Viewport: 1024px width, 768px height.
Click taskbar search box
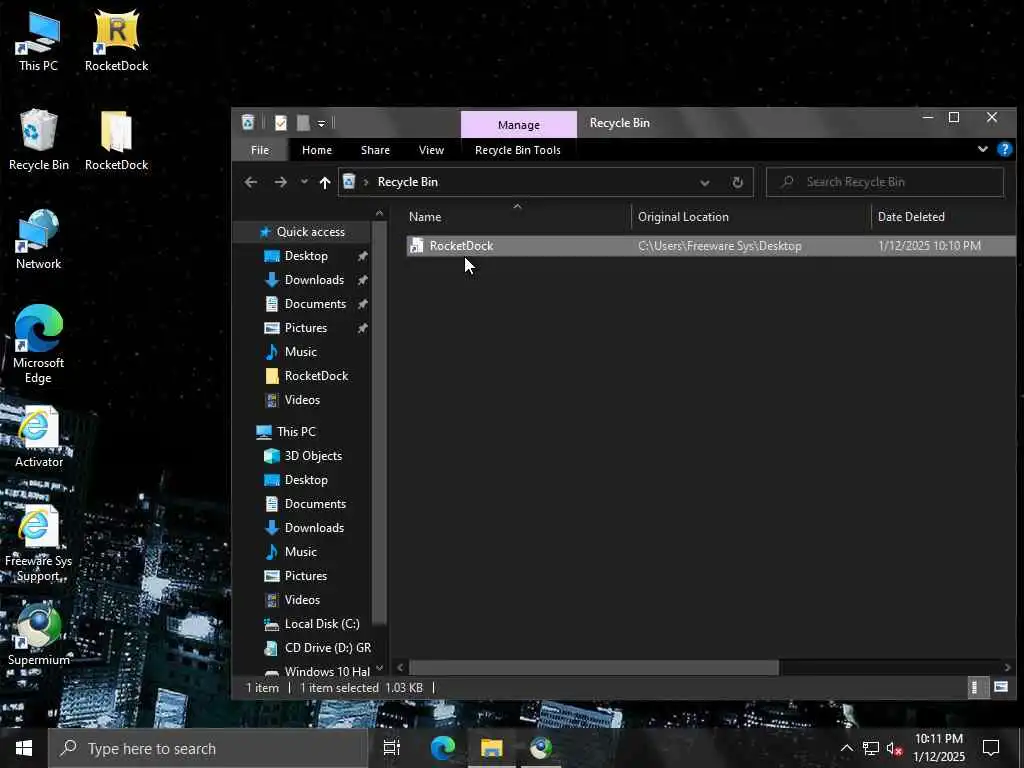coord(208,748)
